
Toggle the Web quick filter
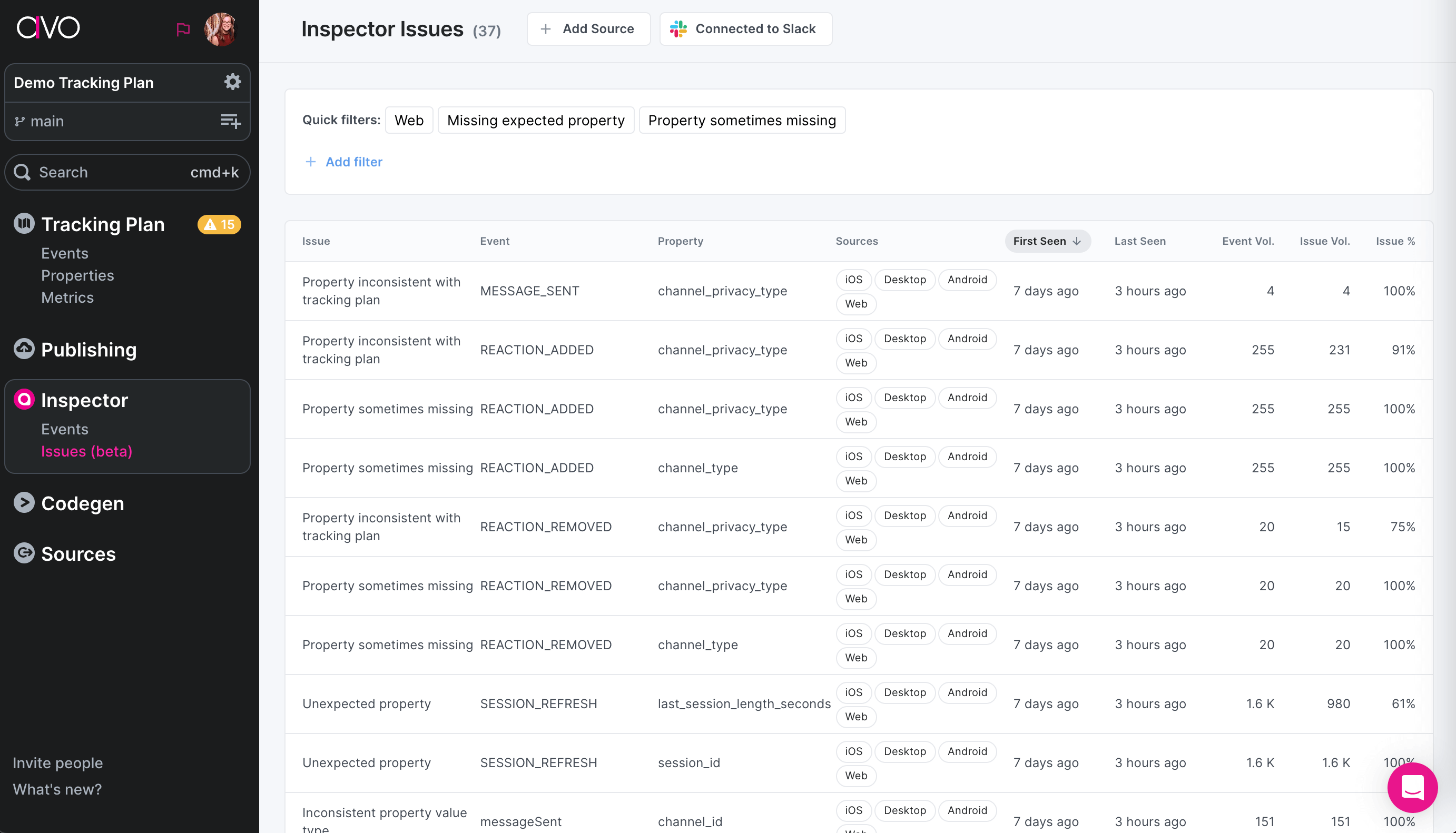tap(409, 120)
